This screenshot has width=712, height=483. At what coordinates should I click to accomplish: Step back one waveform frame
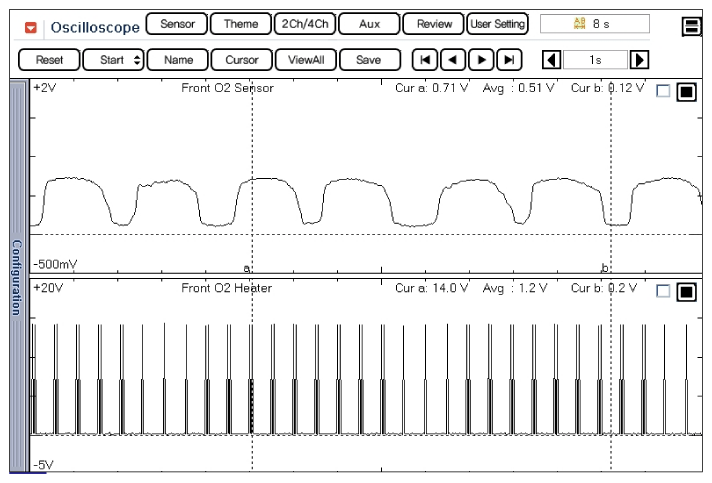tap(454, 60)
